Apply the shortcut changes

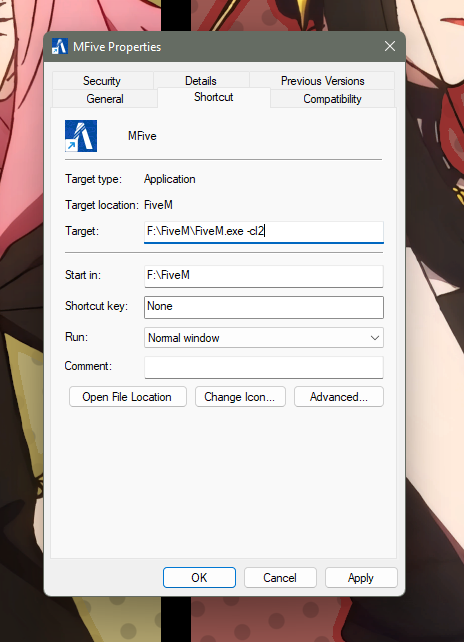click(361, 577)
